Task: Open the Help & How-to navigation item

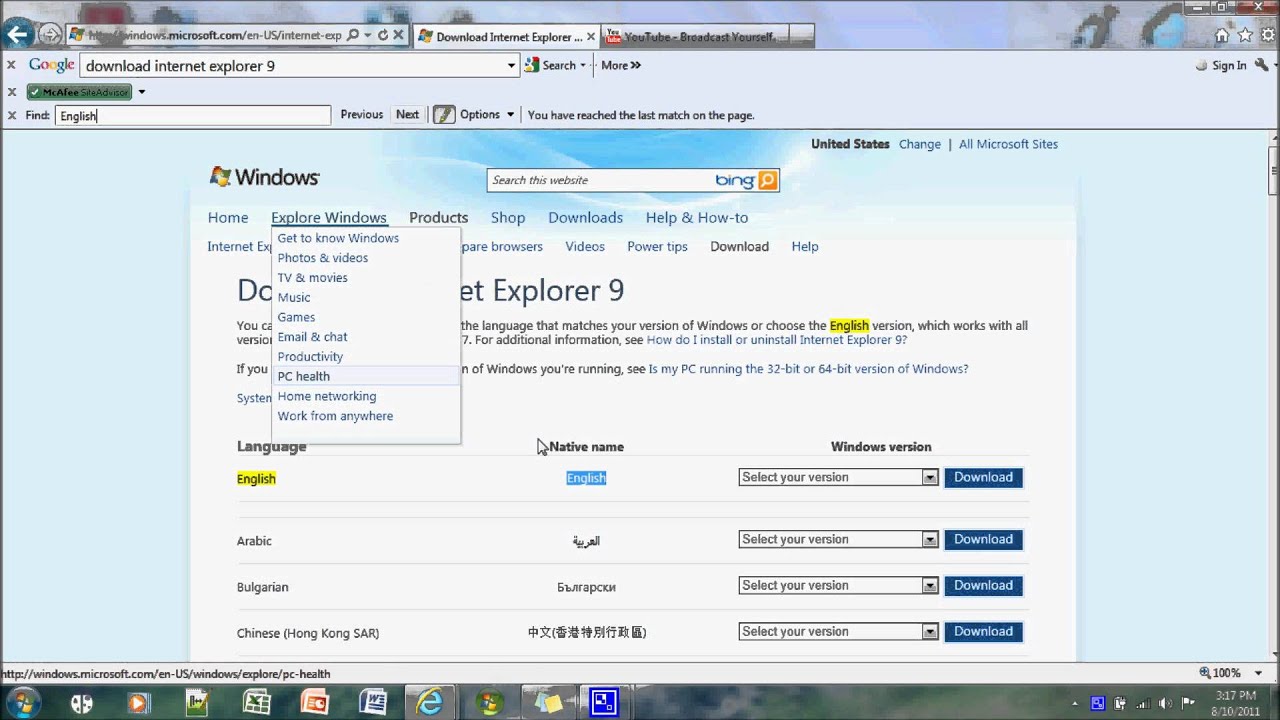Action: 697,218
